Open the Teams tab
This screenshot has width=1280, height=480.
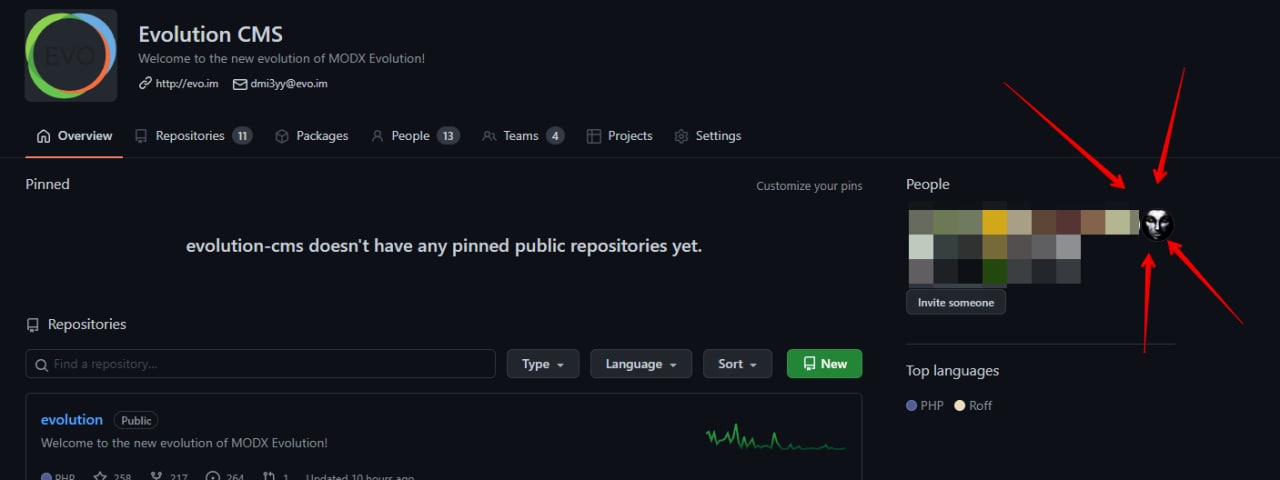click(523, 136)
